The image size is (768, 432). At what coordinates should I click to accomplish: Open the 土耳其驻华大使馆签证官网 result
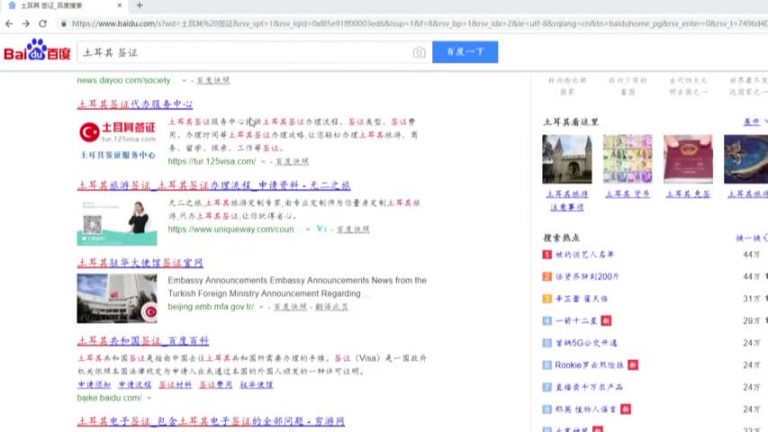click(140, 263)
